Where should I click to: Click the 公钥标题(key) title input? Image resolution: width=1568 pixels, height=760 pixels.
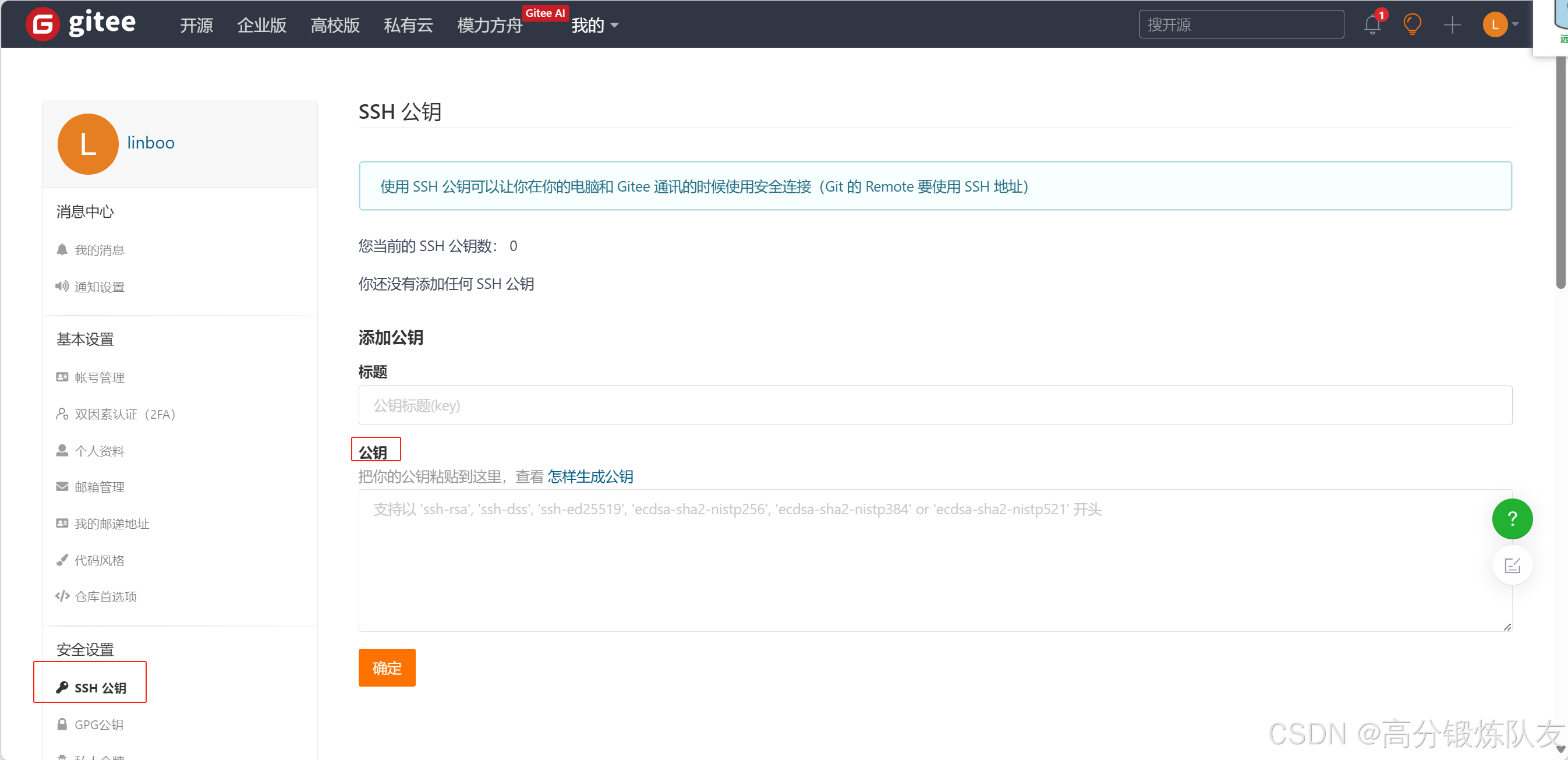pos(935,405)
